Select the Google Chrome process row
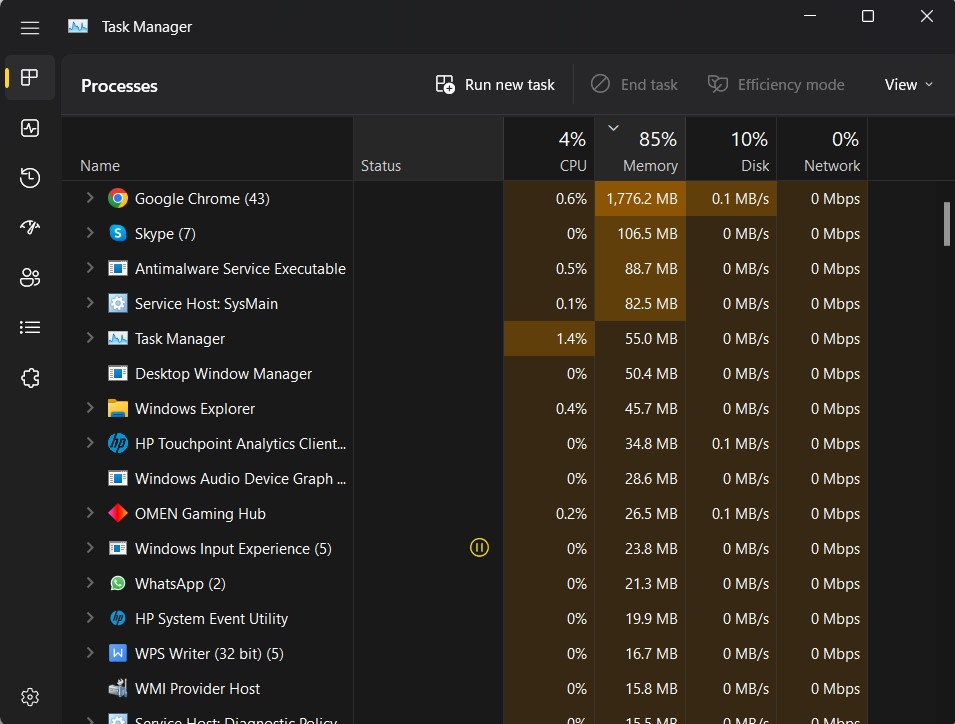Screen dimensions: 955x724 [x=200, y=198]
